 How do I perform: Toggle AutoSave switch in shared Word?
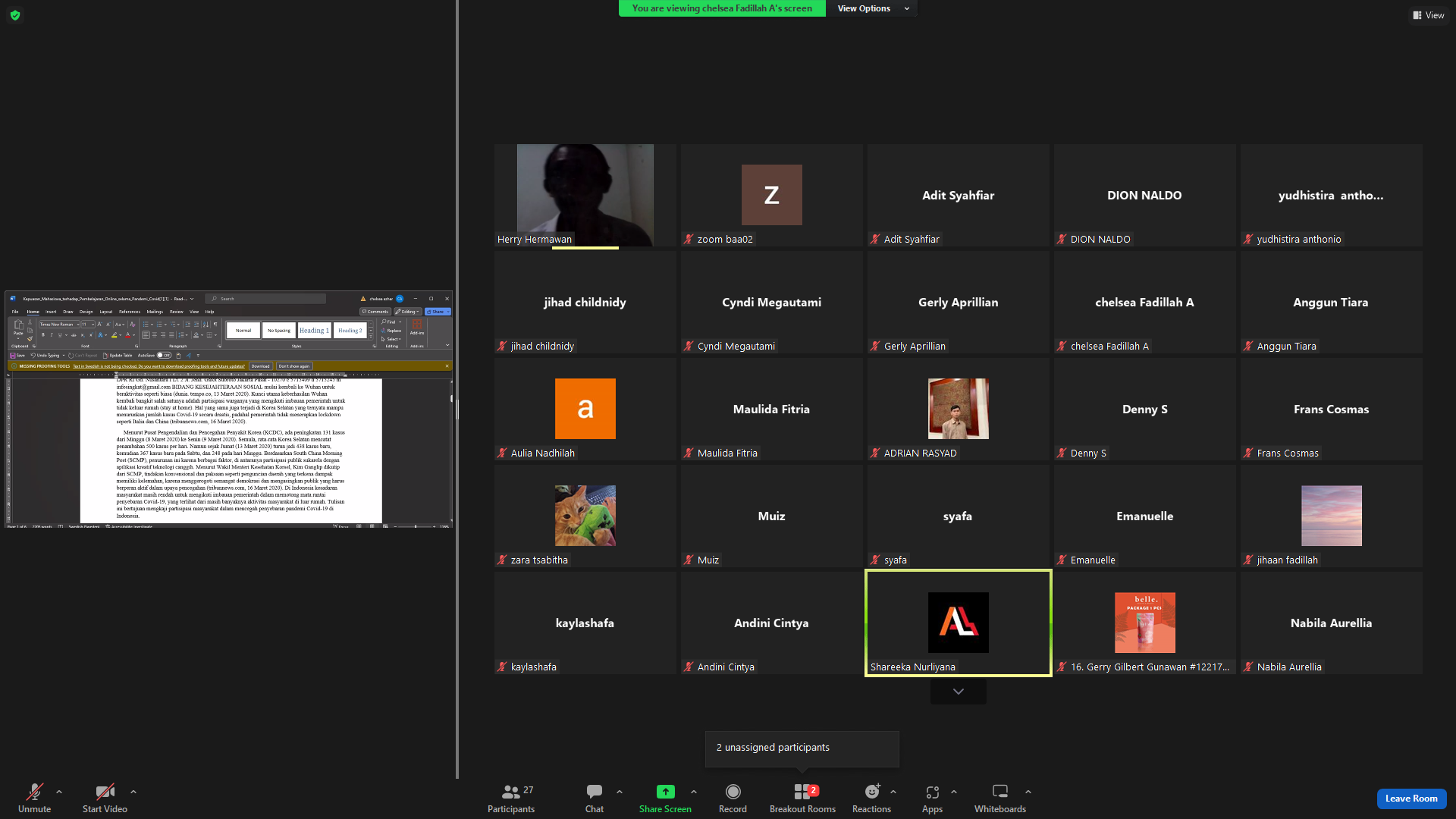click(x=164, y=355)
